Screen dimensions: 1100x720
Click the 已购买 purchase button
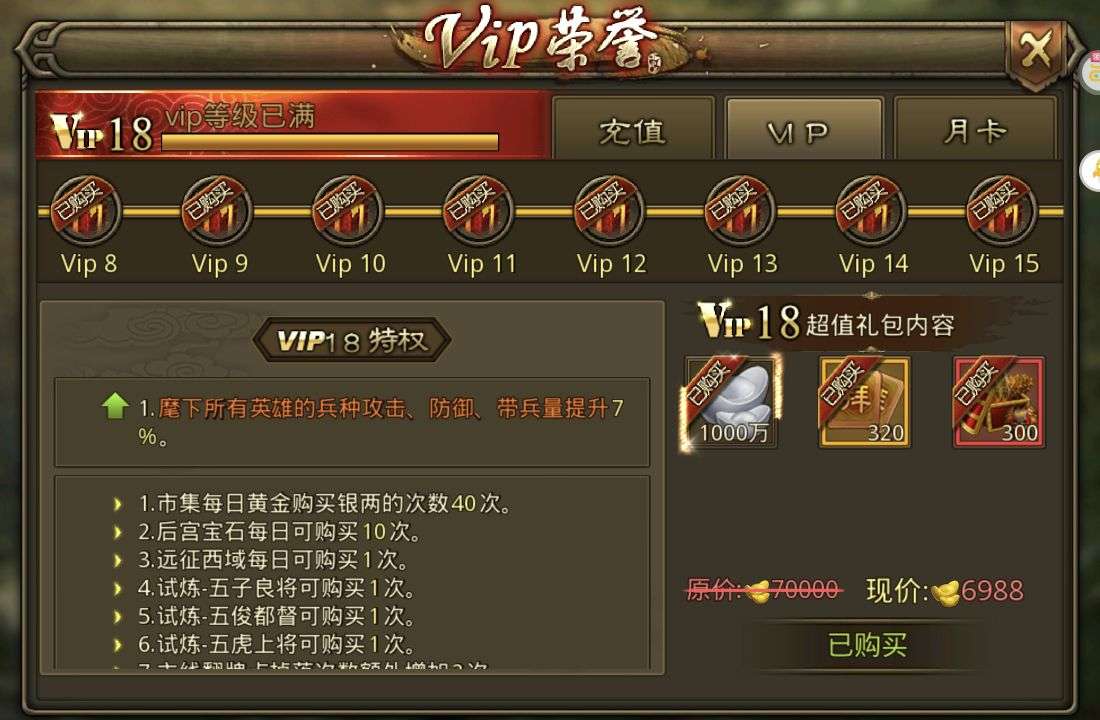click(x=868, y=645)
